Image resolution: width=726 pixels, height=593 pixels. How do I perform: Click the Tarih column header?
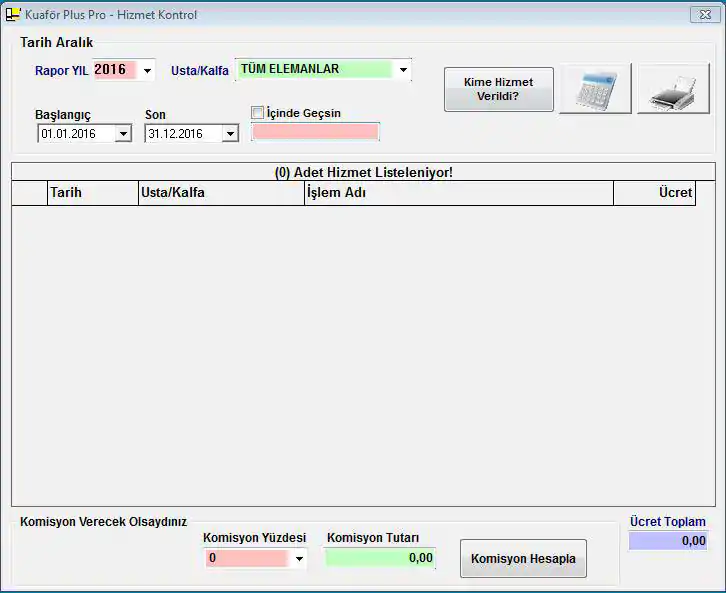point(92,193)
